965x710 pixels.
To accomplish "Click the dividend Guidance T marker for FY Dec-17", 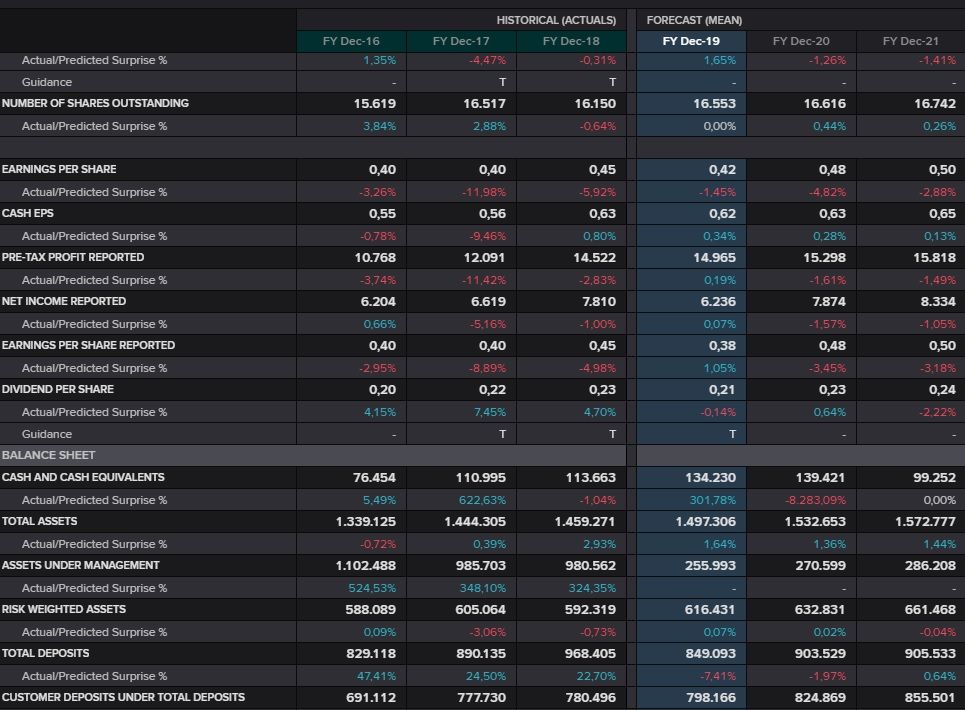I will (502, 434).
